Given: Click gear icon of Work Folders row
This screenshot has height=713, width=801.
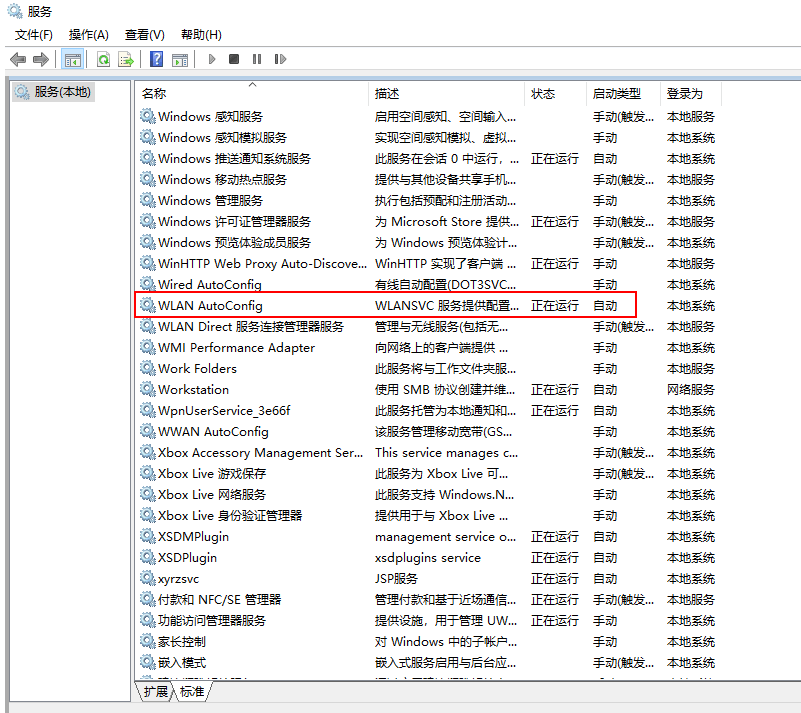Looking at the screenshot, I should point(148,368).
